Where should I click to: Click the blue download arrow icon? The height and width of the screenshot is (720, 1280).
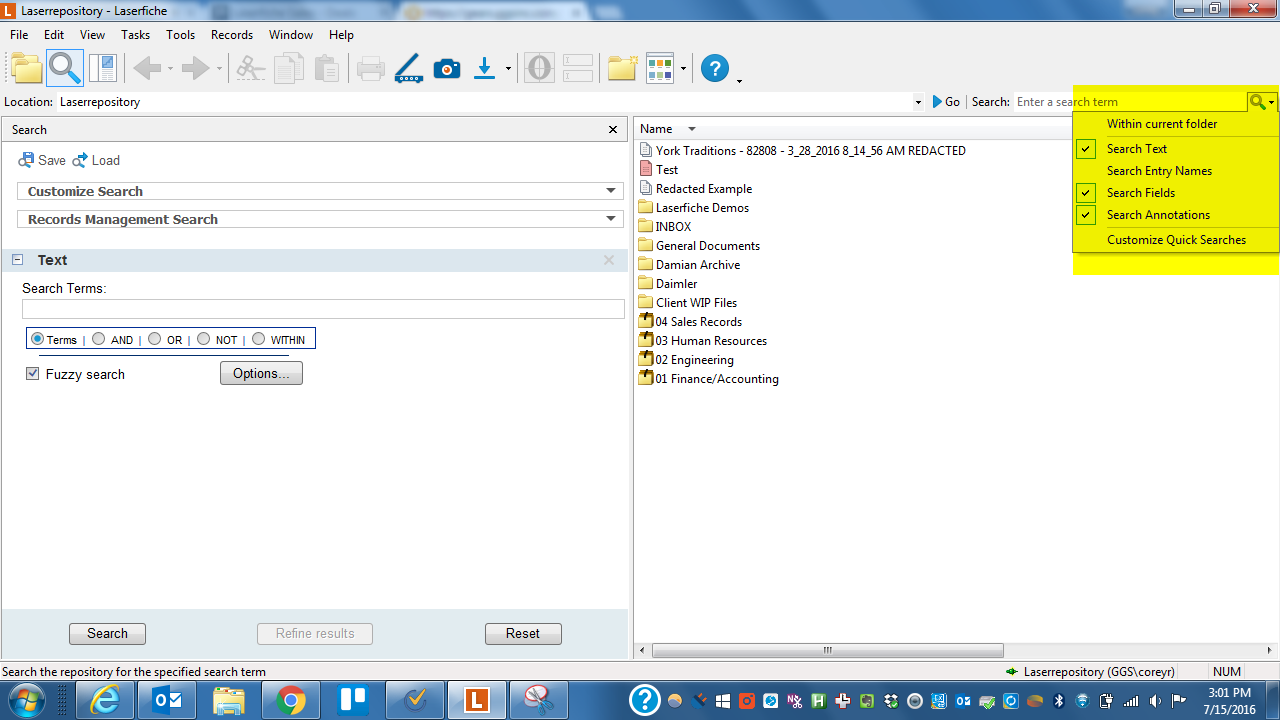coord(485,68)
